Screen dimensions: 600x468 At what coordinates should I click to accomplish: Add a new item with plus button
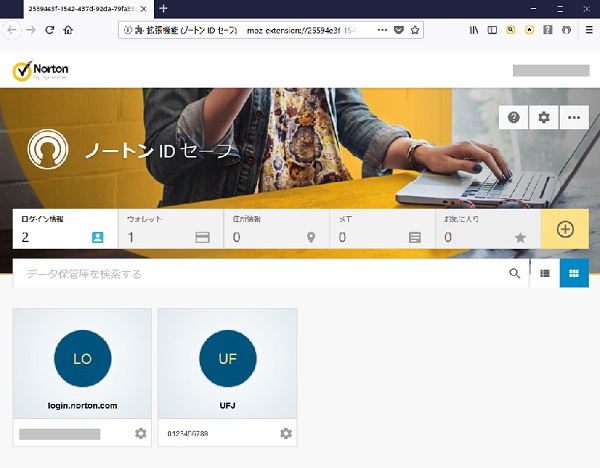click(565, 229)
